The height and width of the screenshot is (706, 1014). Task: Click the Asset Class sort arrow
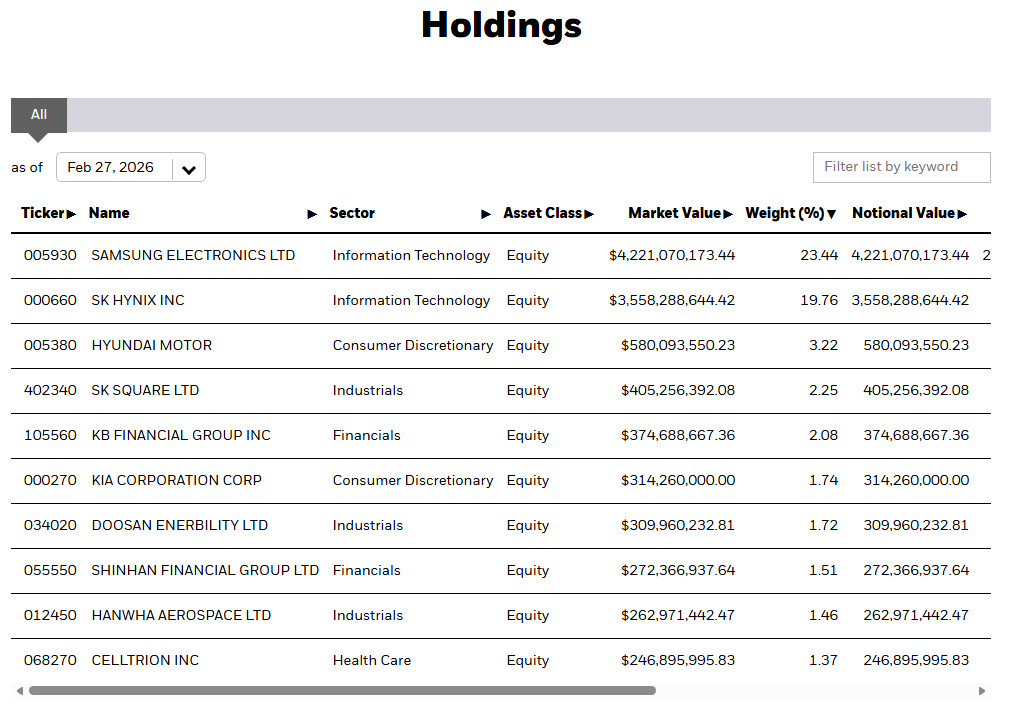pos(589,214)
